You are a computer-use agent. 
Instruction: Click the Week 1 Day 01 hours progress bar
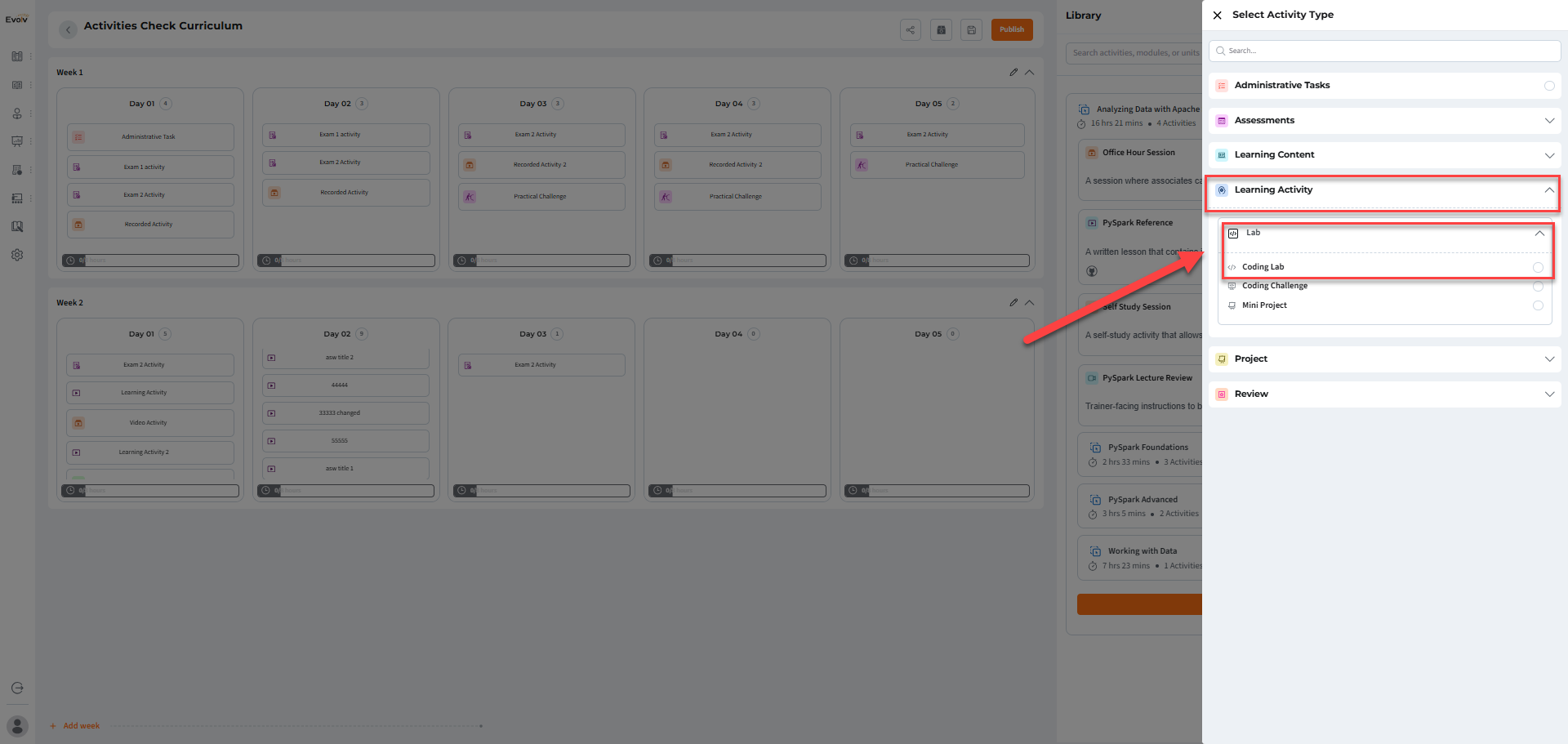(x=150, y=261)
